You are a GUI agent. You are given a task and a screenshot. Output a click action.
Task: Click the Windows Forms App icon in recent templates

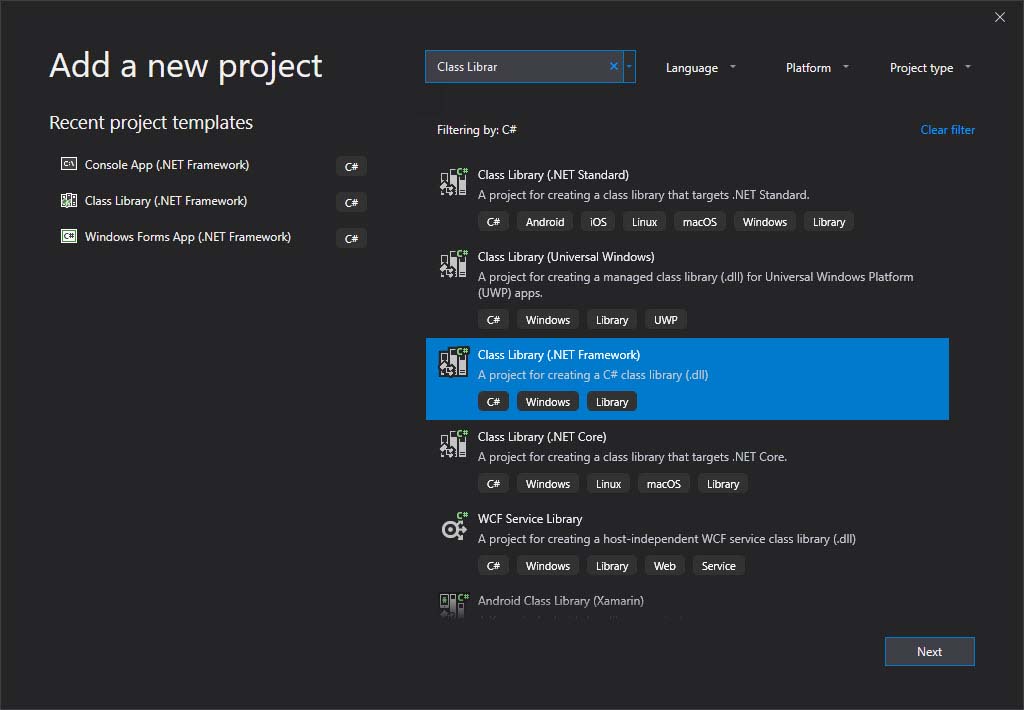[x=69, y=236]
